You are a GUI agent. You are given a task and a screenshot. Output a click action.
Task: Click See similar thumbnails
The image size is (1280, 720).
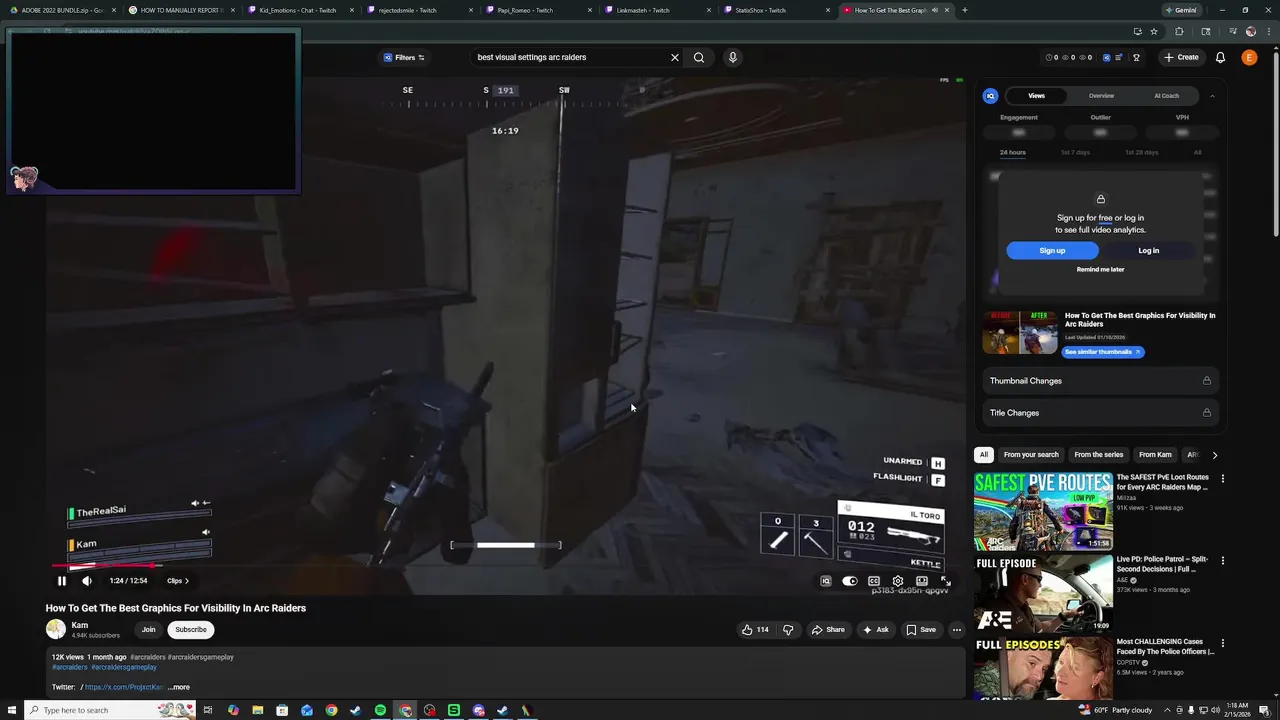point(1102,352)
